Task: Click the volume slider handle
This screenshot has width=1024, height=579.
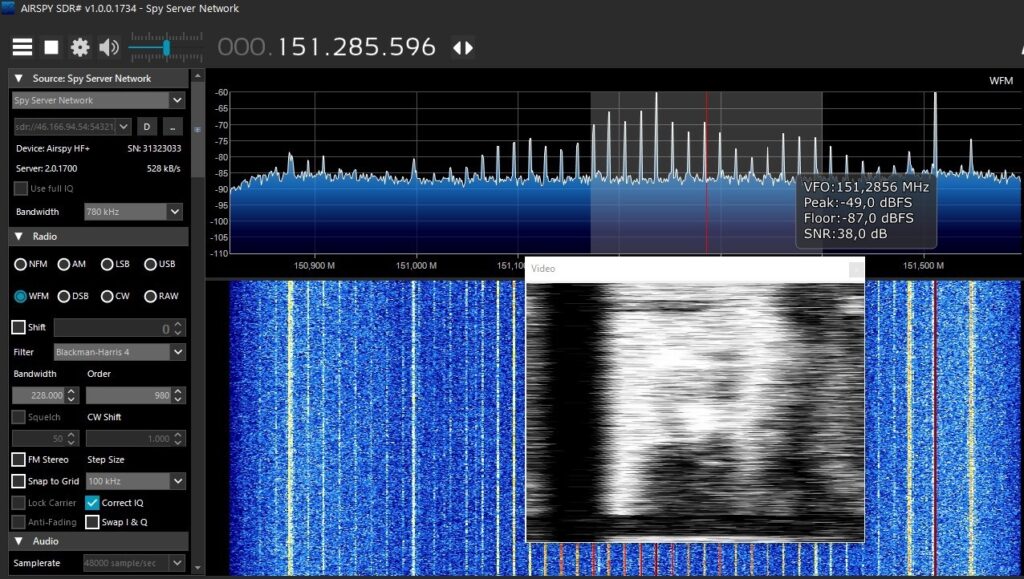Action: (166, 47)
